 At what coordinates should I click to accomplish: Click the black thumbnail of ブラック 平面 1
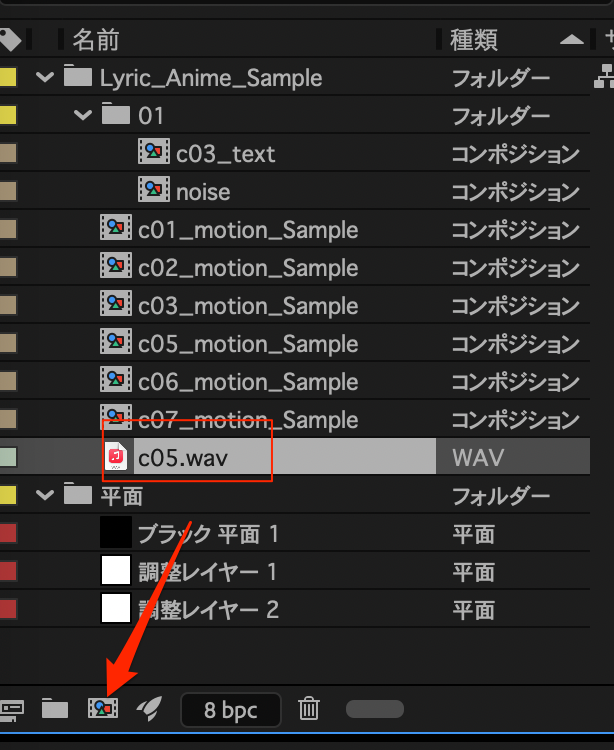(x=116, y=533)
